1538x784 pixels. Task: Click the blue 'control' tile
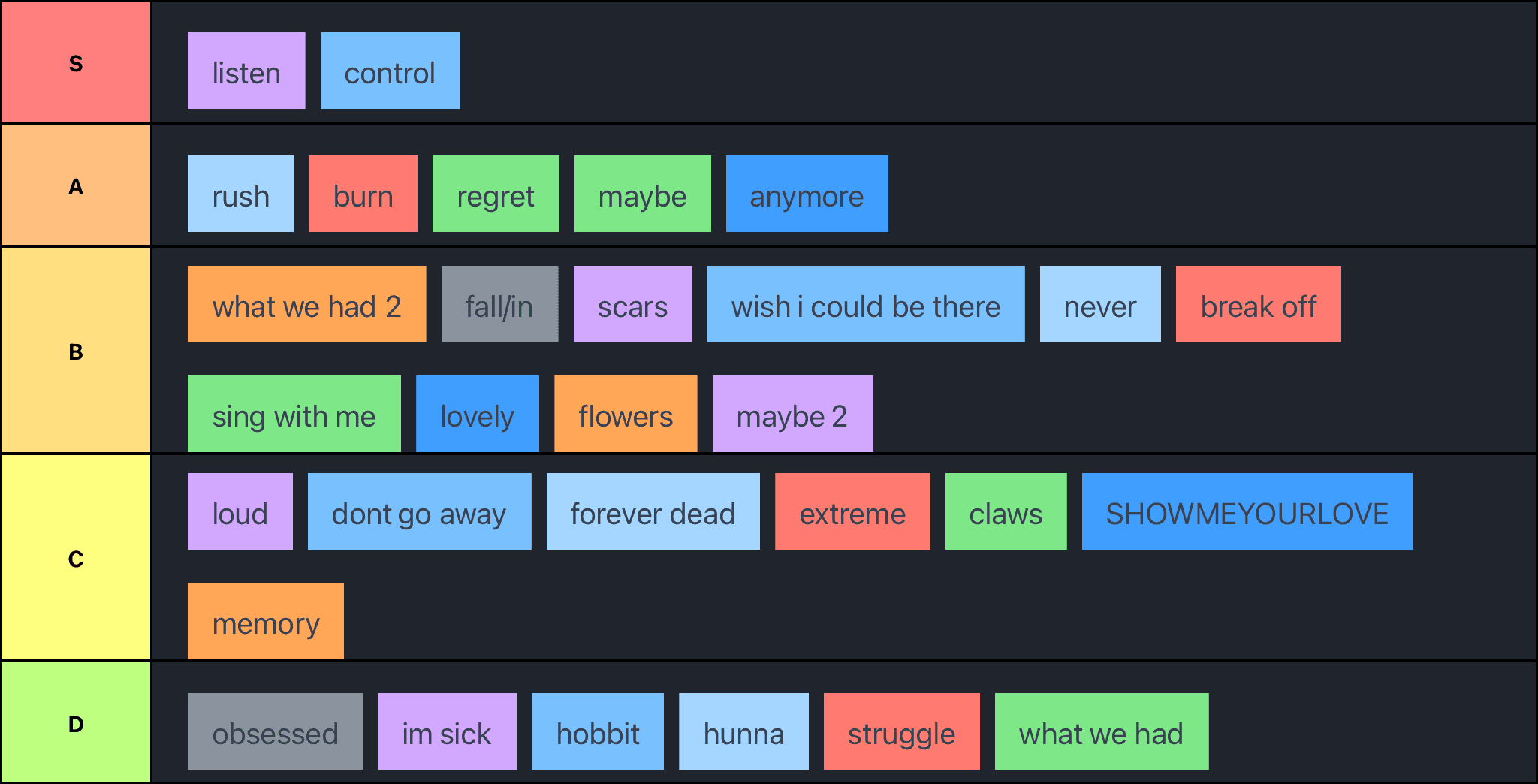(390, 71)
